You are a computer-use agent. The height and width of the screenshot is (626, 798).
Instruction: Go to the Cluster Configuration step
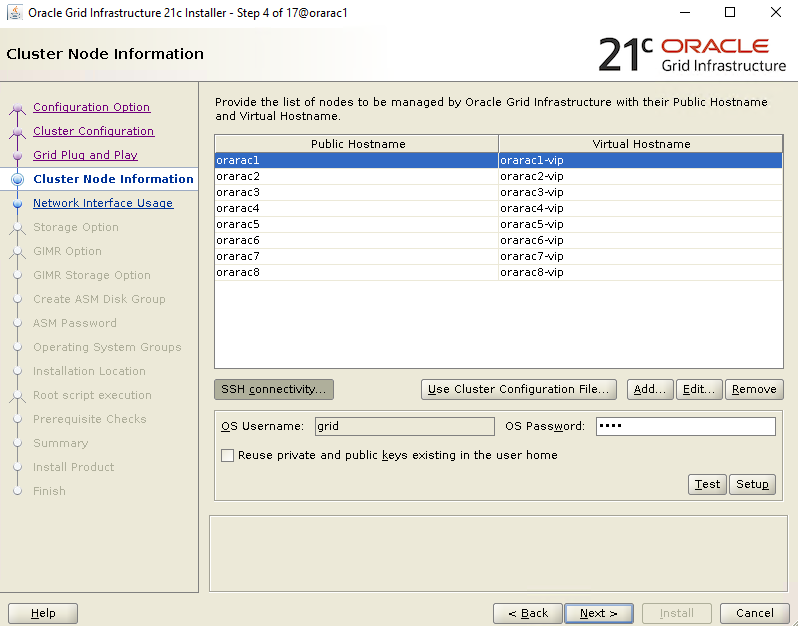point(94,131)
